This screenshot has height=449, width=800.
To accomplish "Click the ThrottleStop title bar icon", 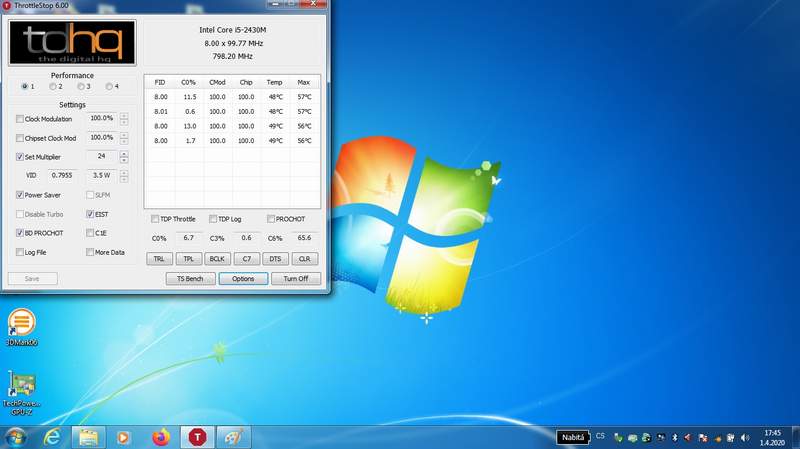I will 7,5.
